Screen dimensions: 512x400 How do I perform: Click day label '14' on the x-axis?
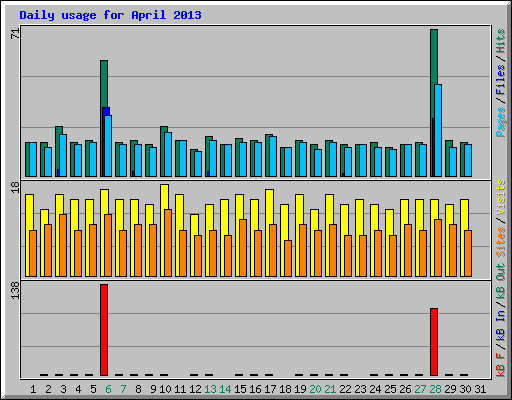click(225, 389)
